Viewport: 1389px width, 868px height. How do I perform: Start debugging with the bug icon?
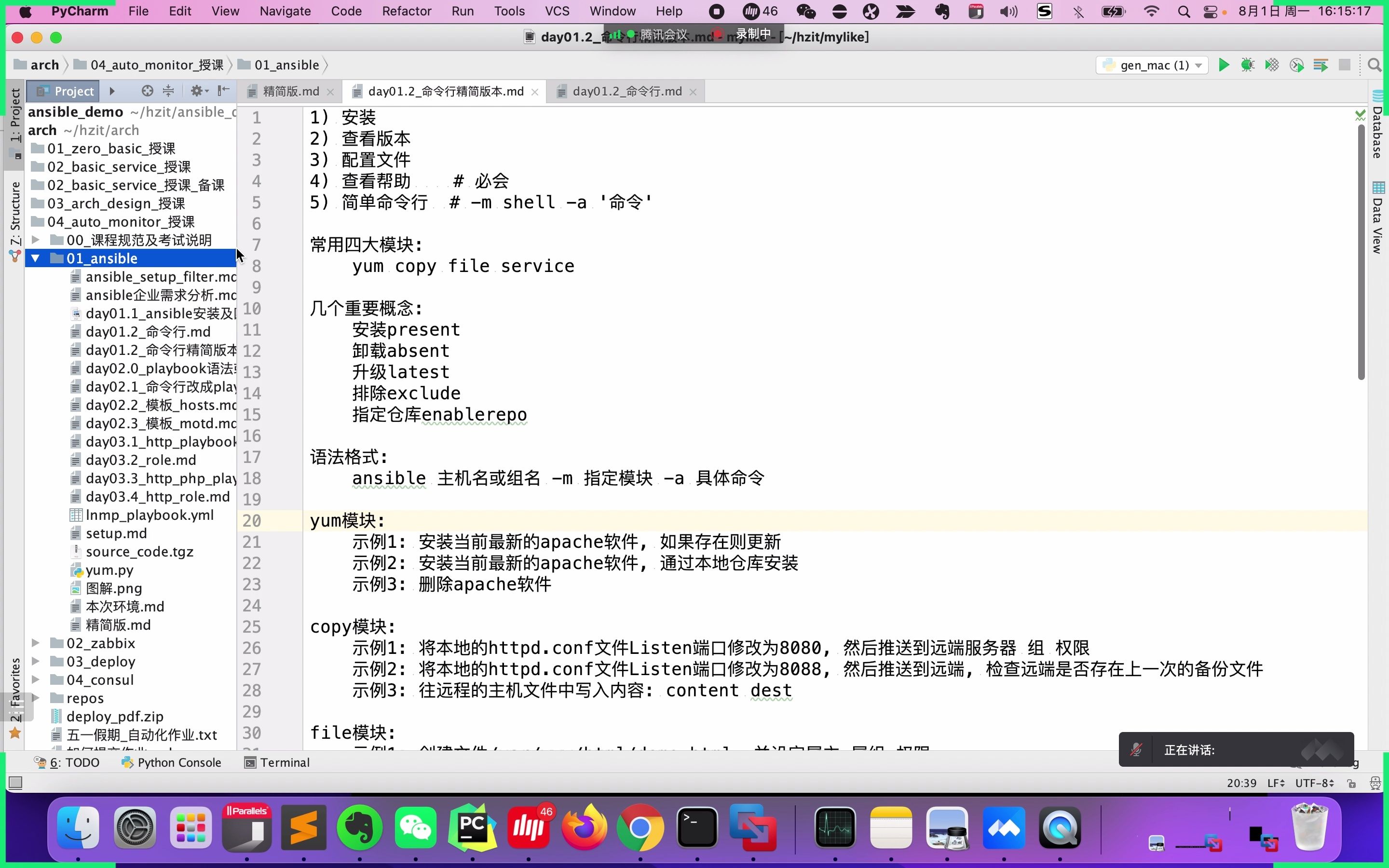[x=1247, y=65]
